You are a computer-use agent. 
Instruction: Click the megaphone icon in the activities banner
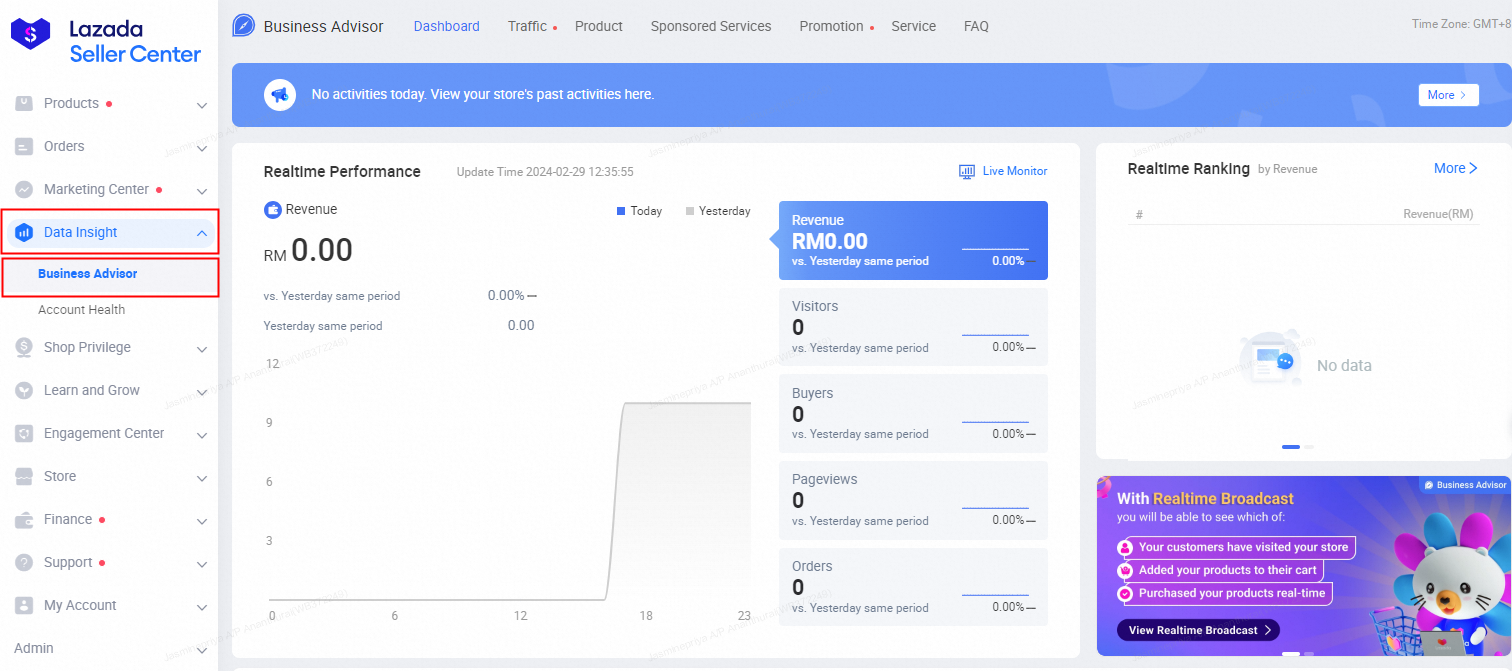280,95
